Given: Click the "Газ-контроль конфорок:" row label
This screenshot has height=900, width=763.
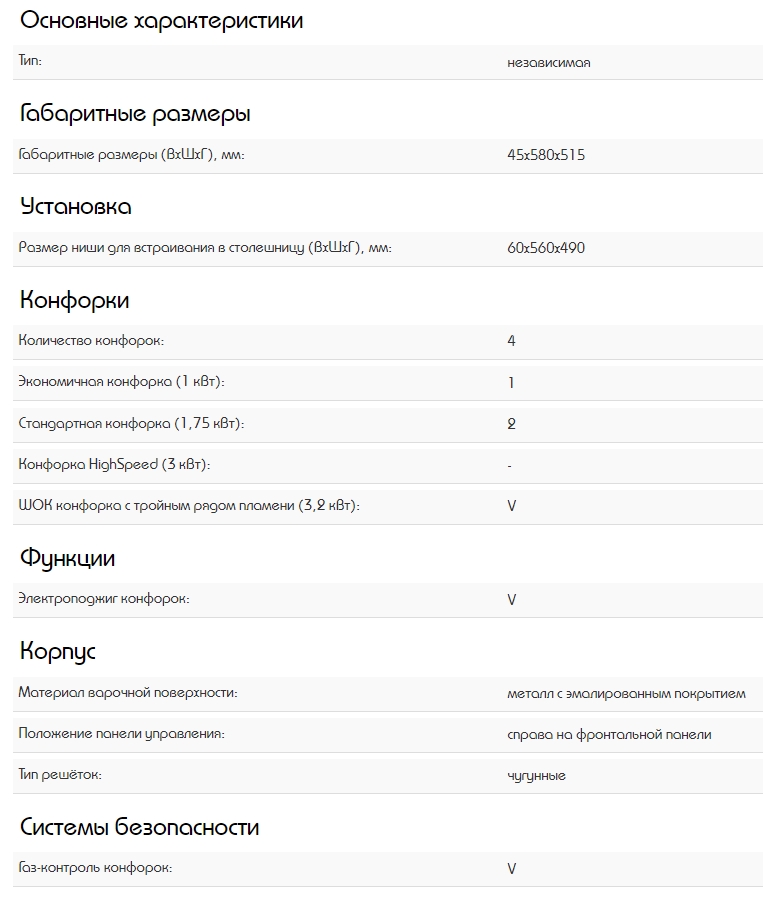Looking at the screenshot, I should point(95,868).
